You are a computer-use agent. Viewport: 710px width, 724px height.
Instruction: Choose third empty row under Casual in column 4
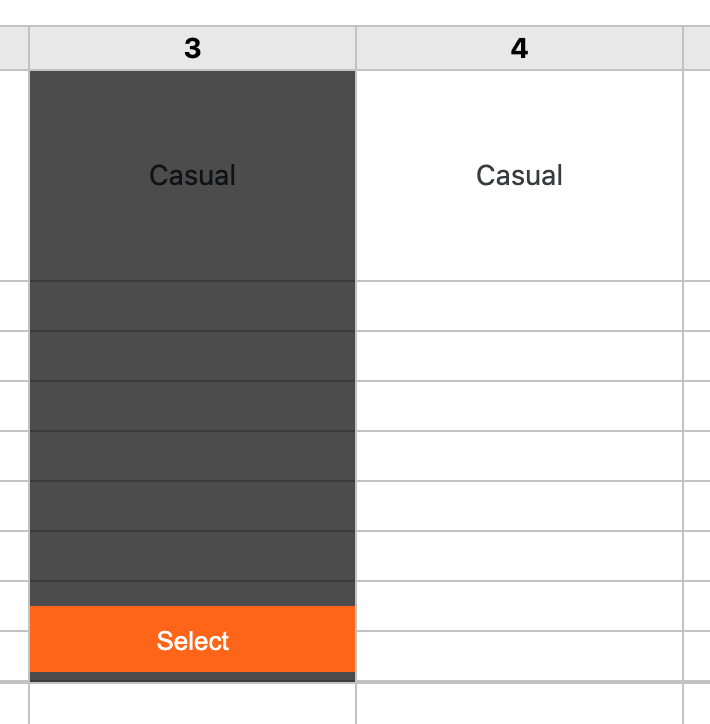point(519,406)
